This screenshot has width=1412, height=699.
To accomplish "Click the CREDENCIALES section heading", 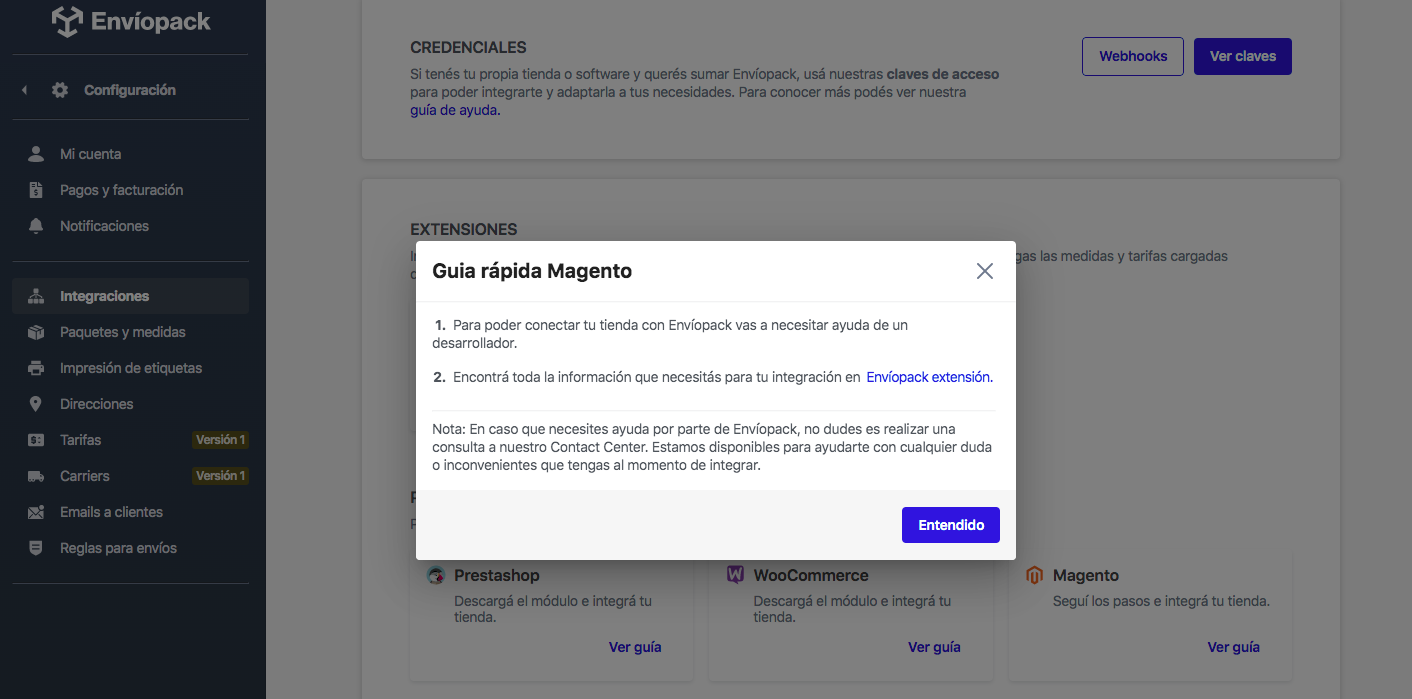I will [x=468, y=47].
